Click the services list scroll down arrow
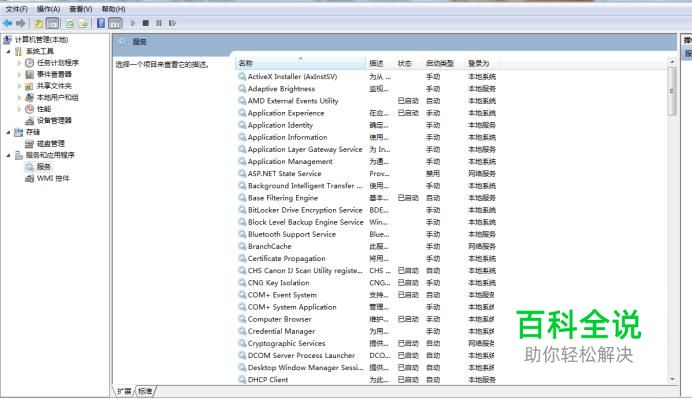The width and height of the screenshot is (692, 399). coord(672,379)
